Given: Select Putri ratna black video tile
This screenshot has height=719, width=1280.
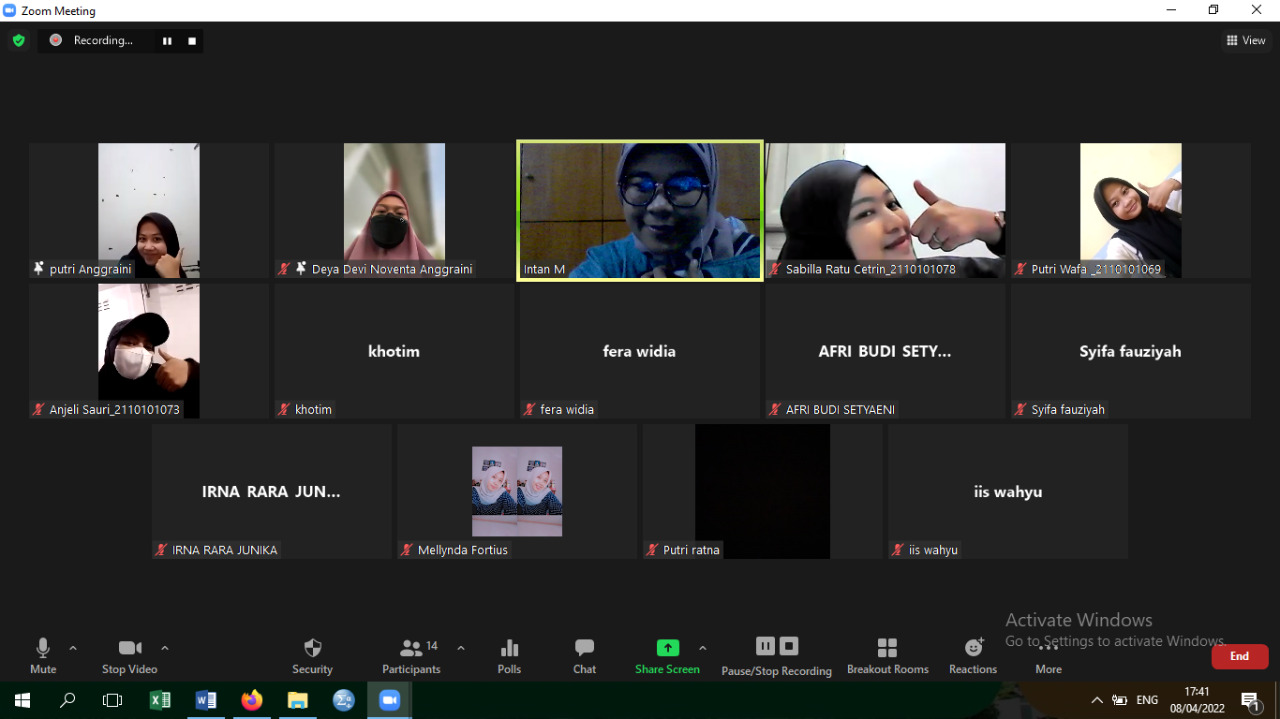Looking at the screenshot, I should (x=763, y=491).
